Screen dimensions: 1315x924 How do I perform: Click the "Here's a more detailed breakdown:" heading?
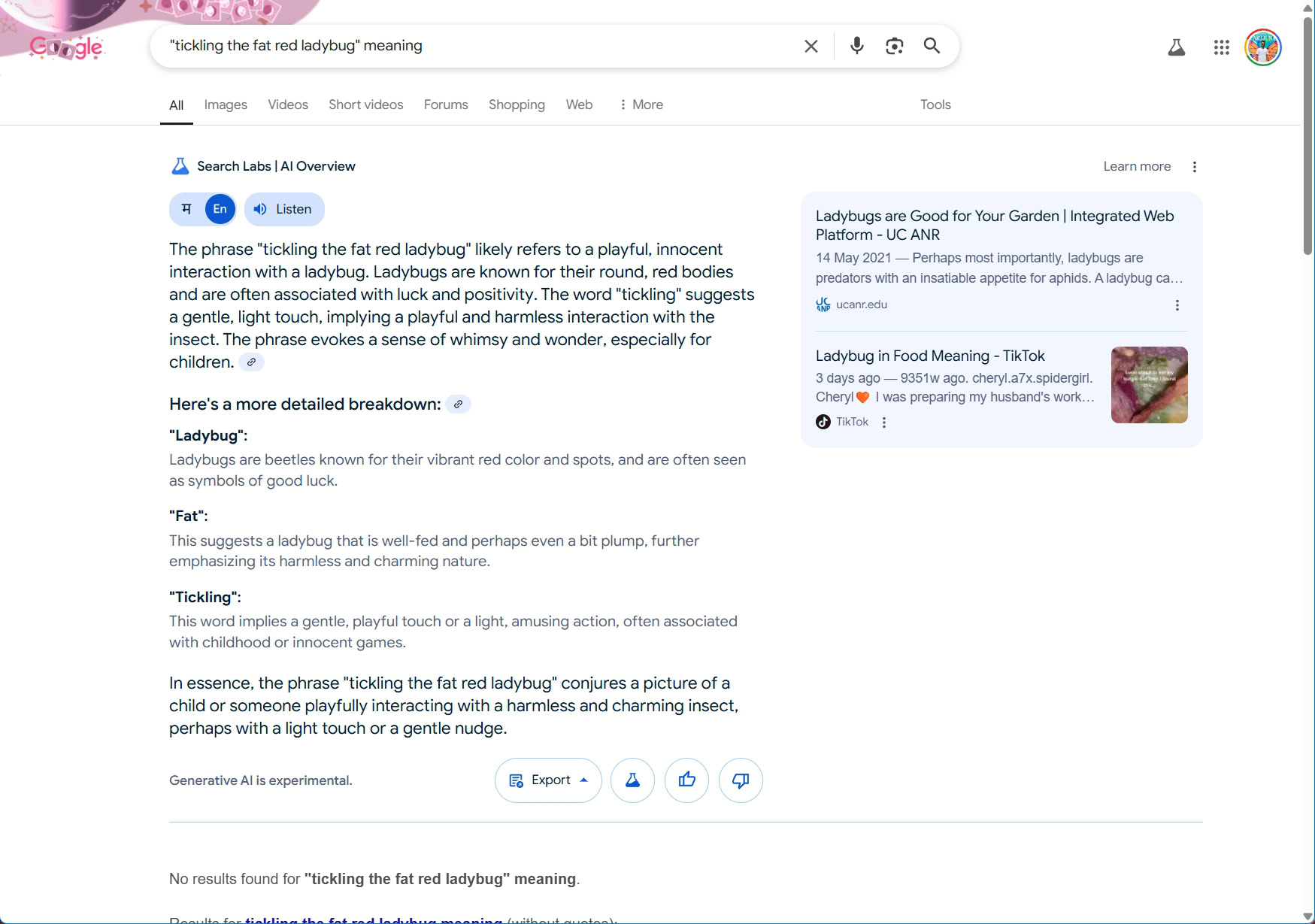tap(305, 404)
